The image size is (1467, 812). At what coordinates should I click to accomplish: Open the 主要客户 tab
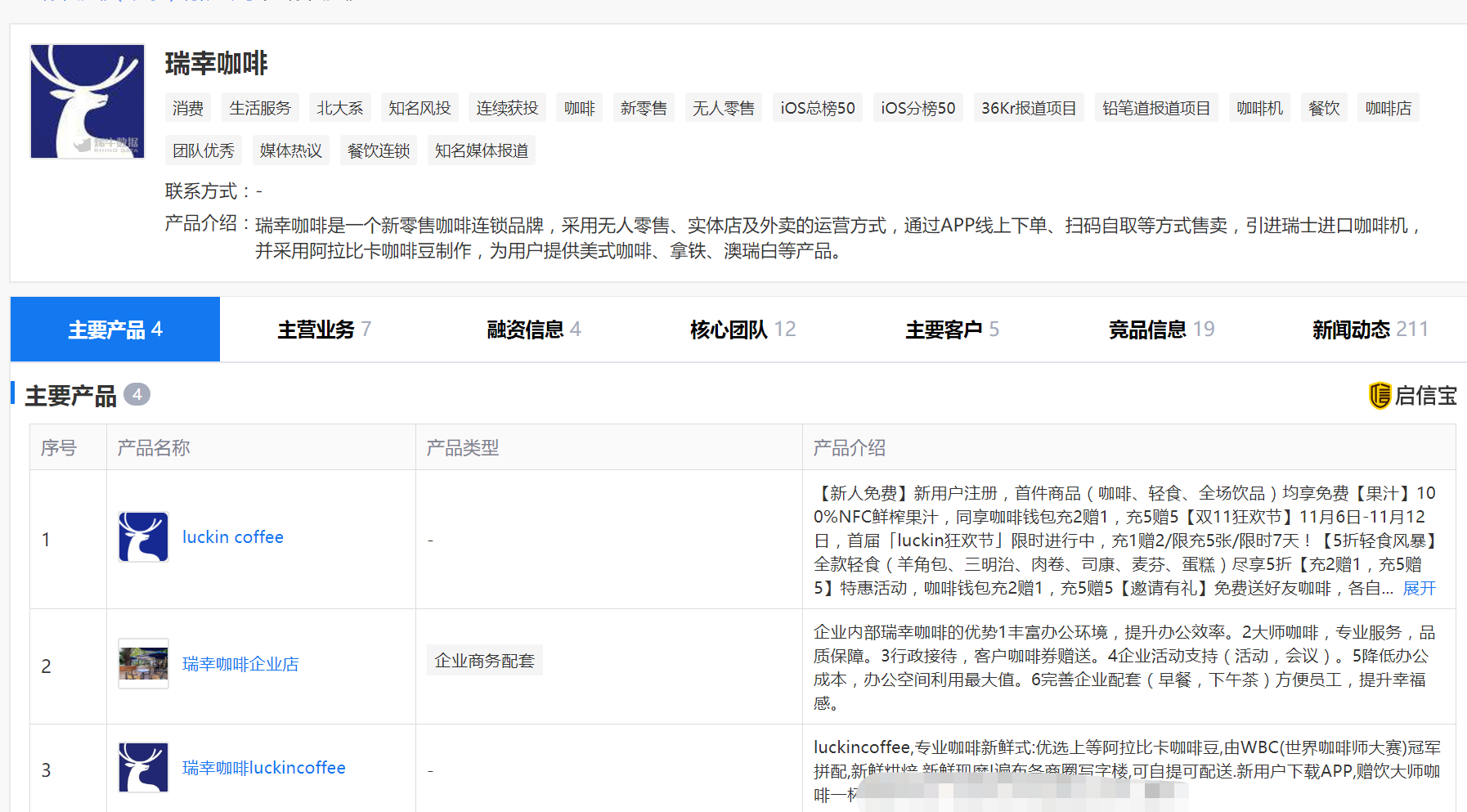coord(953,330)
